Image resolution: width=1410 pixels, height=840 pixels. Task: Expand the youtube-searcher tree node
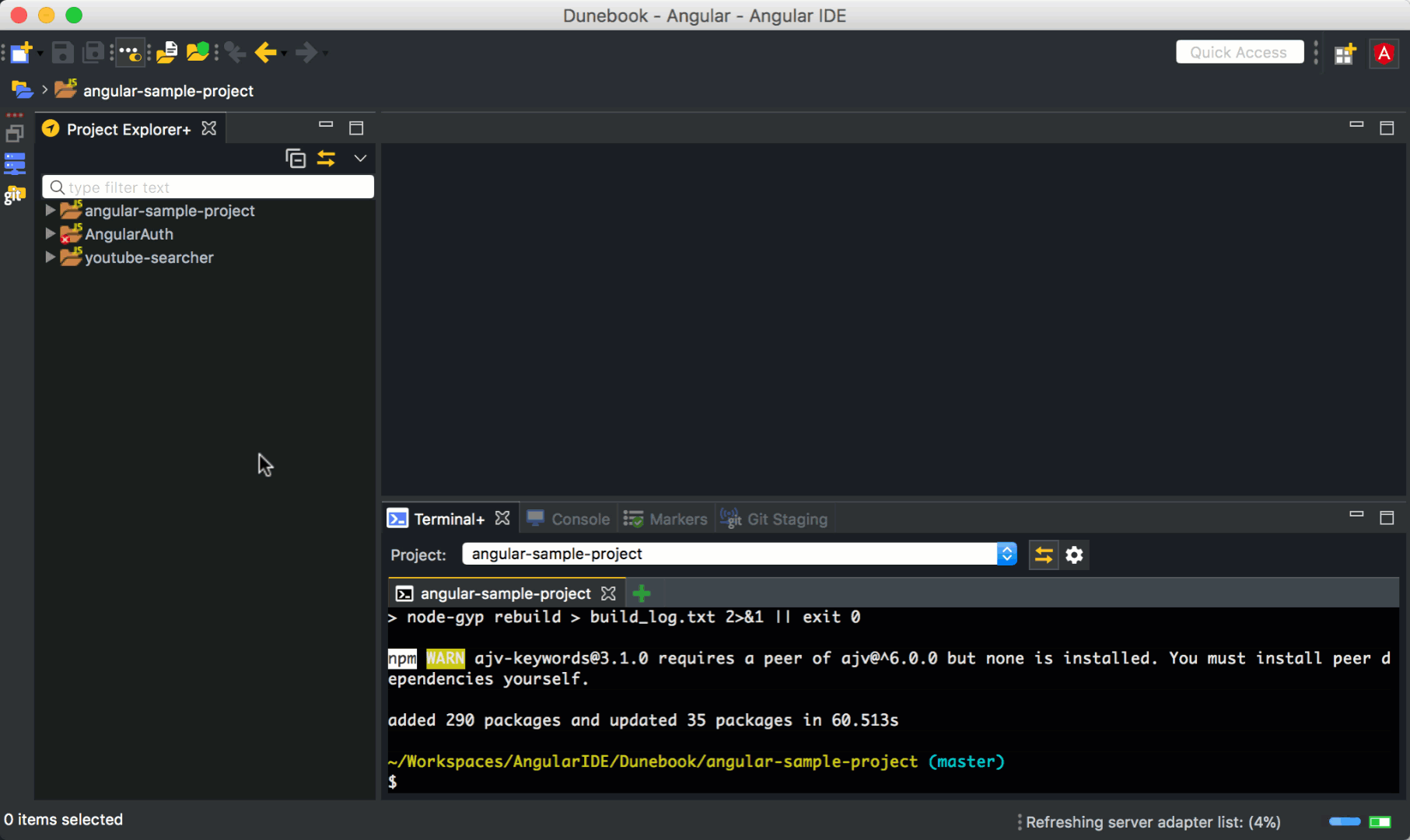coord(51,257)
